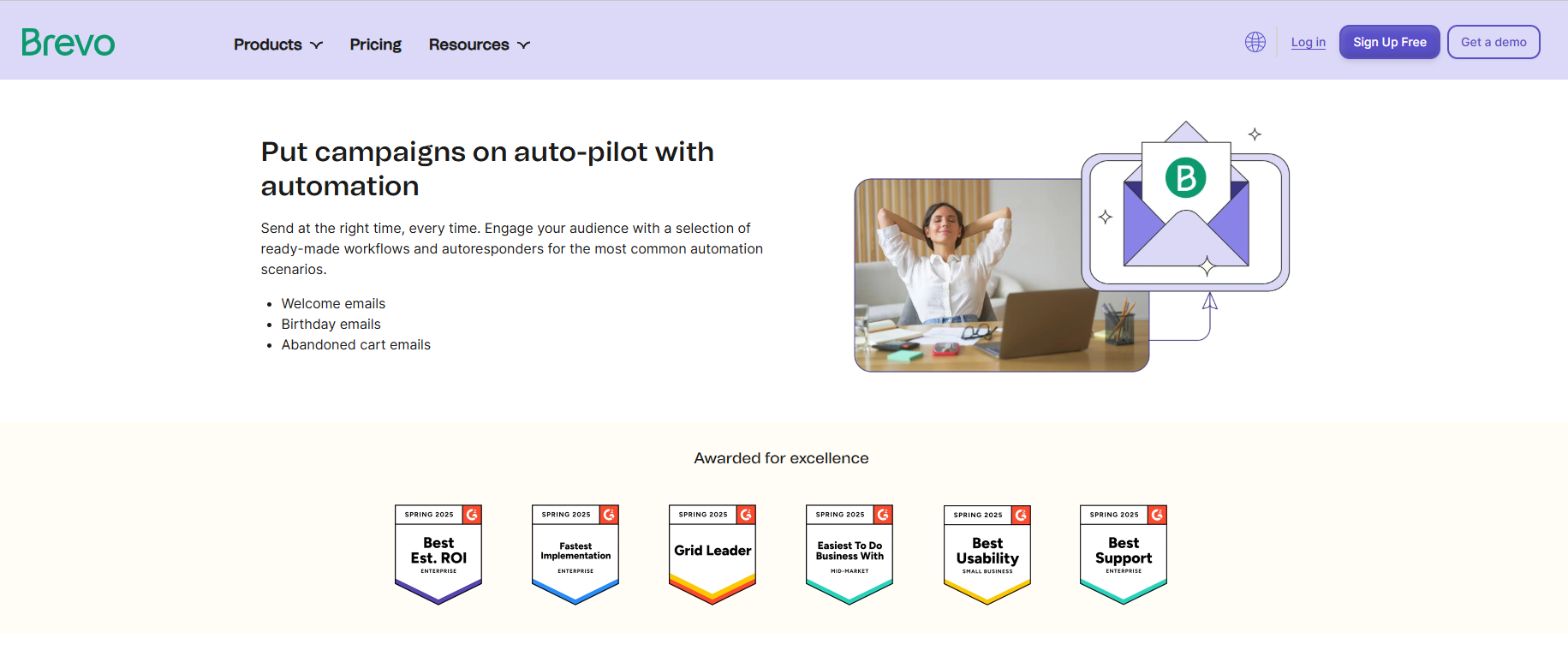Expand the Products dropdown chevron
This screenshot has width=1568, height=668.
click(316, 45)
